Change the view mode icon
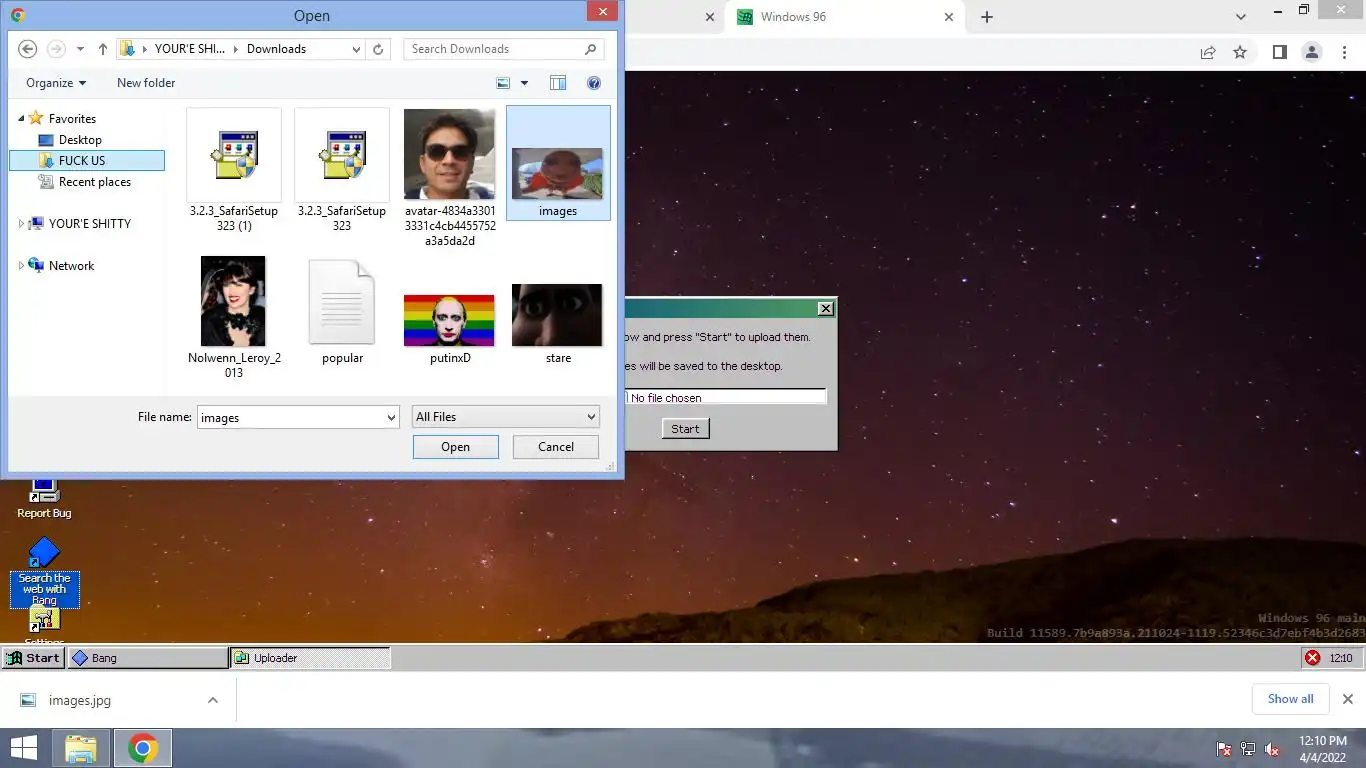The height and width of the screenshot is (768, 1366). (x=503, y=83)
